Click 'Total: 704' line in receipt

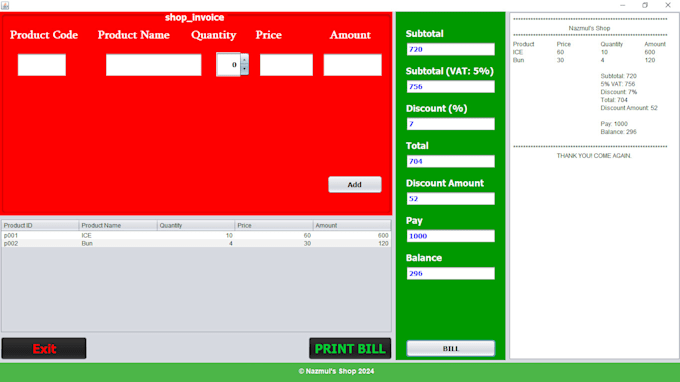point(614,100)
